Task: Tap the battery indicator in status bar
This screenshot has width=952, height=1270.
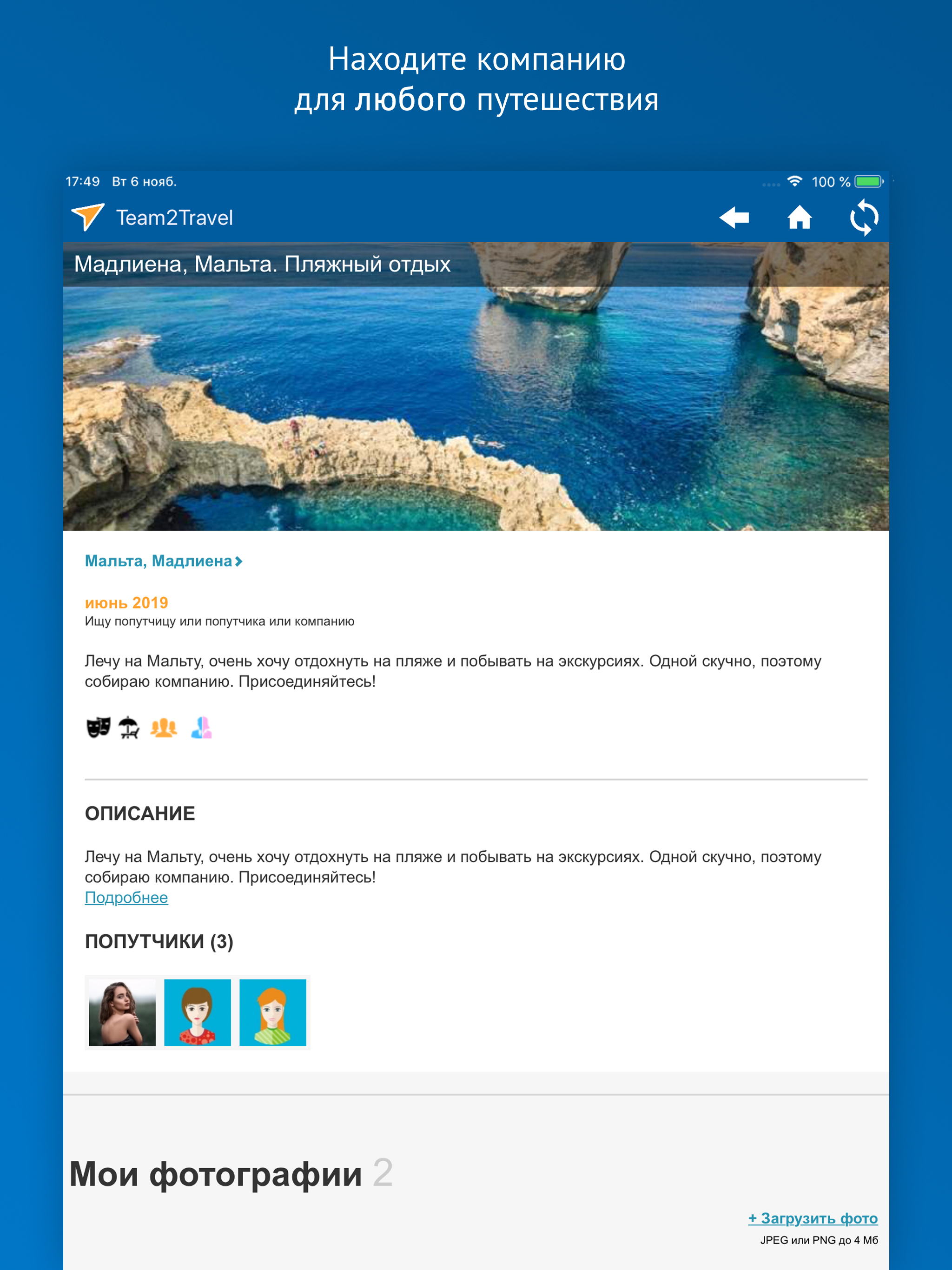Action: coord(869,181)
